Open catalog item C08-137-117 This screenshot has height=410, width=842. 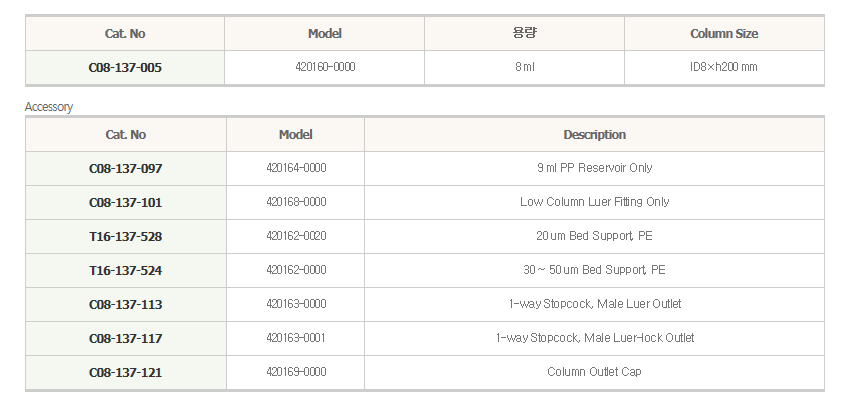coord(125,339)
